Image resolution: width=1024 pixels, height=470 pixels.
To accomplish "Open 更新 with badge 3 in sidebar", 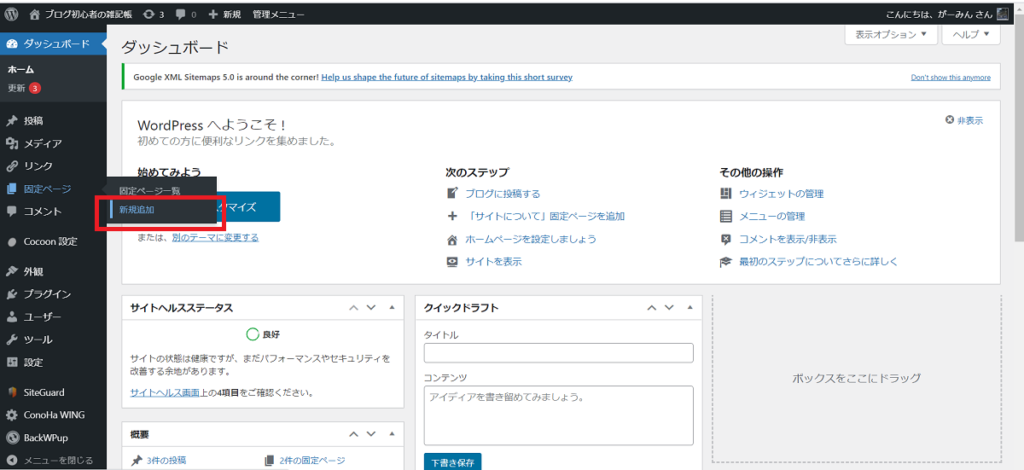I will pos(25,88).
